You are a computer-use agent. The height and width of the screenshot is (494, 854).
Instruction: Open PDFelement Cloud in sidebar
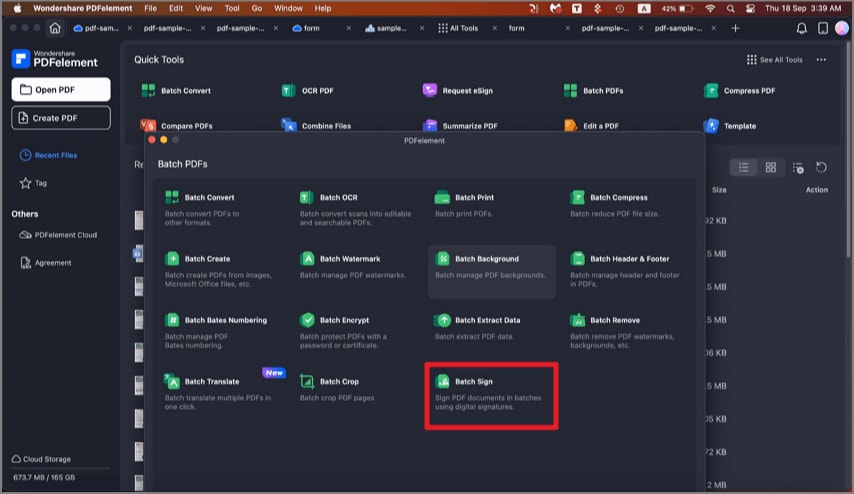pyautogui.click(x=58, y=235)
